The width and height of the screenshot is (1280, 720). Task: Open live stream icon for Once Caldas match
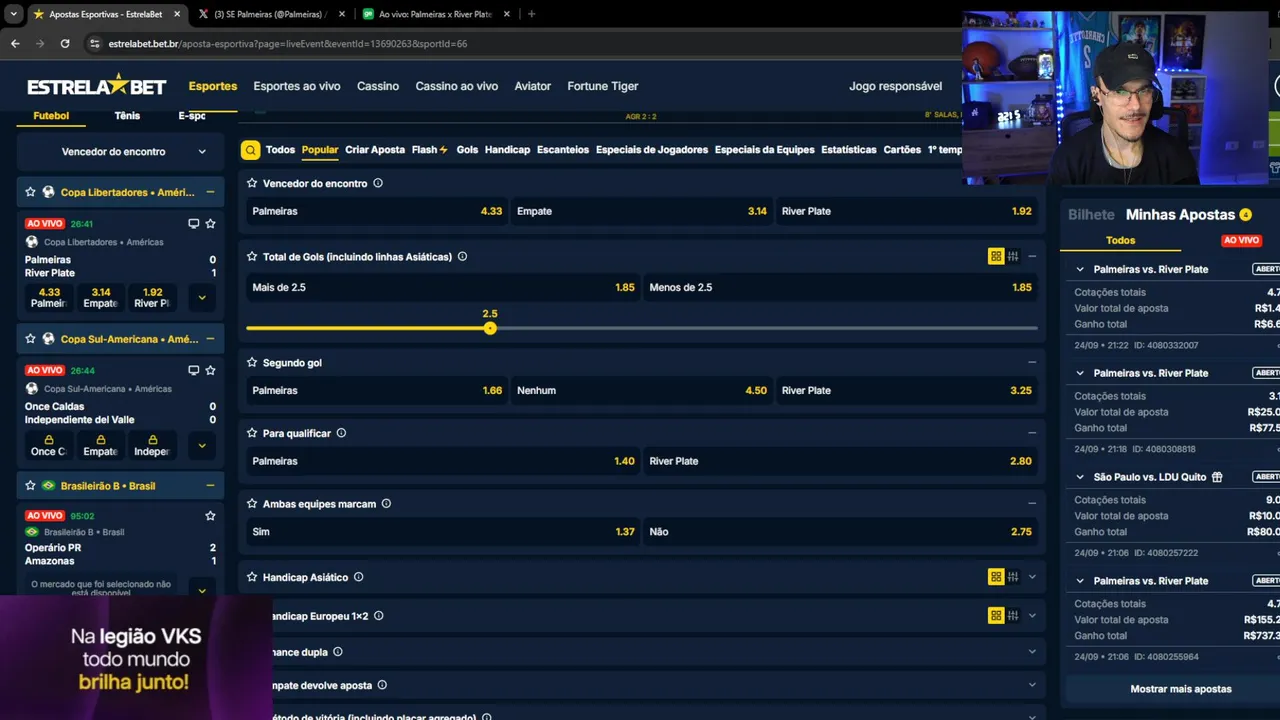click(x=193, y=370)
